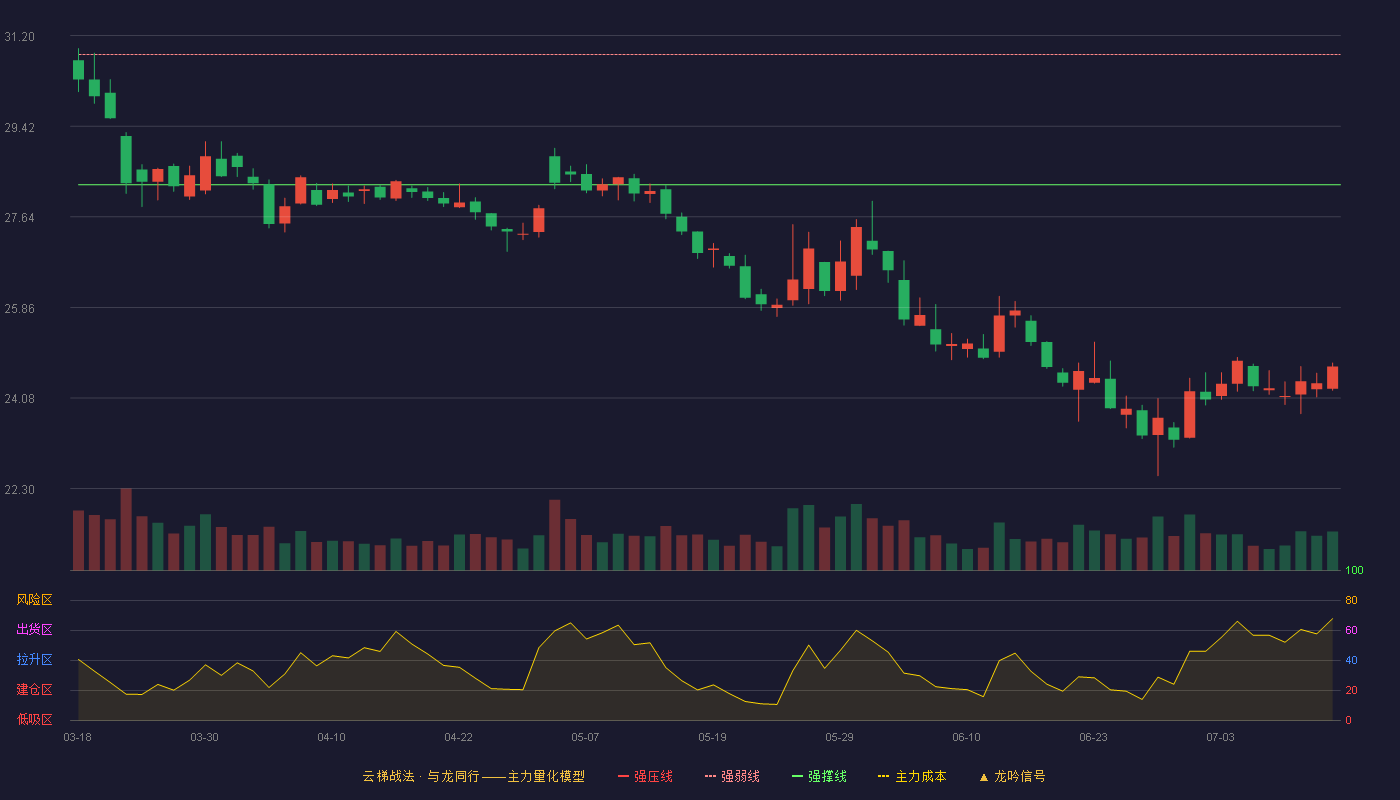Click the green horizontal support line
Screen dimensions: 1400x800
(x=709, y=185)
